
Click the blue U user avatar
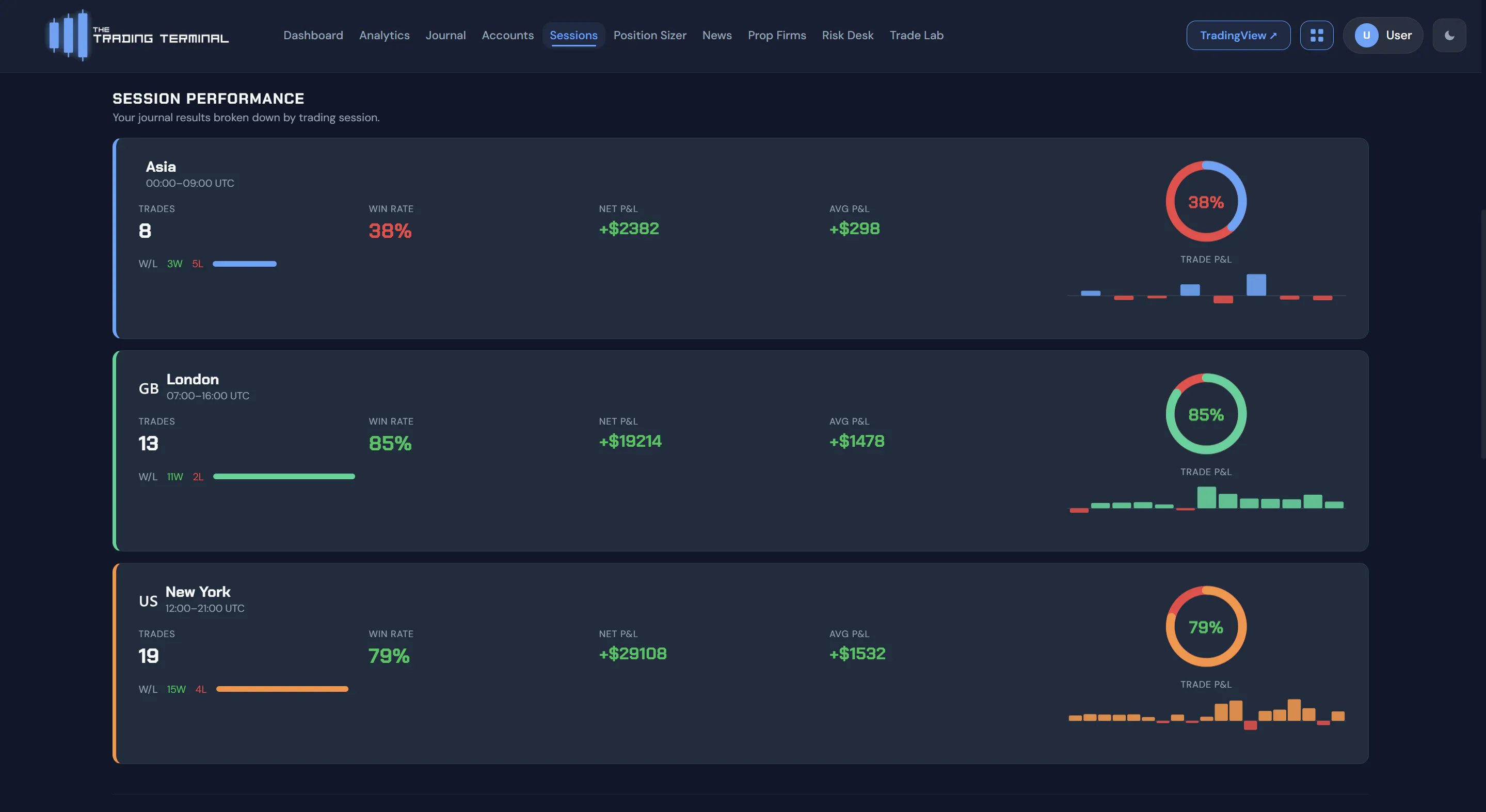[x=1366, y=35]
